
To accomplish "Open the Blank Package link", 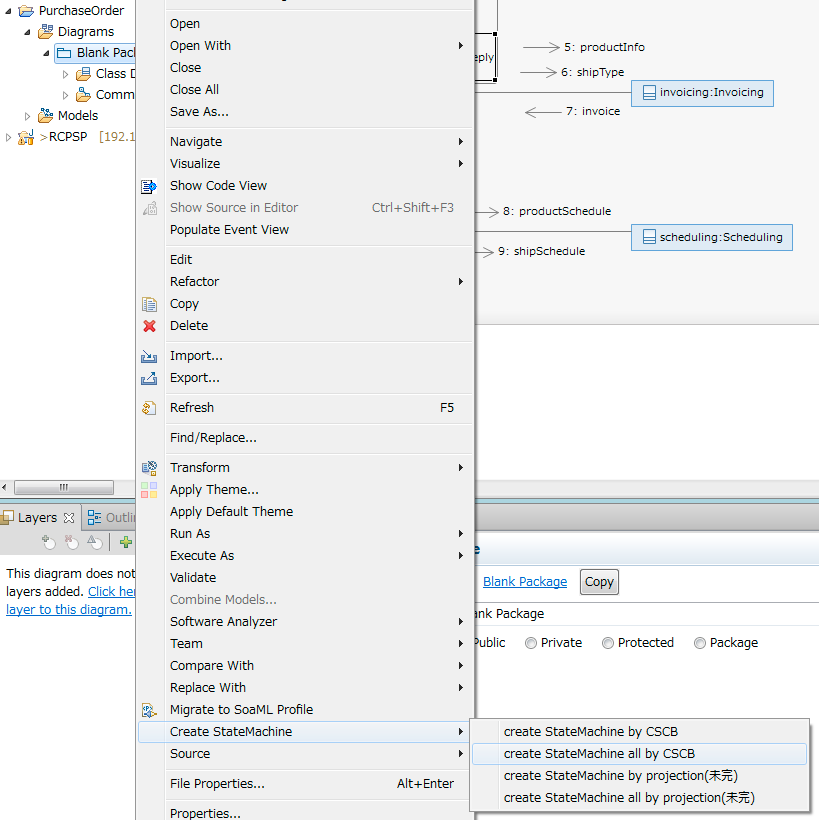I will tap(524, 582).
